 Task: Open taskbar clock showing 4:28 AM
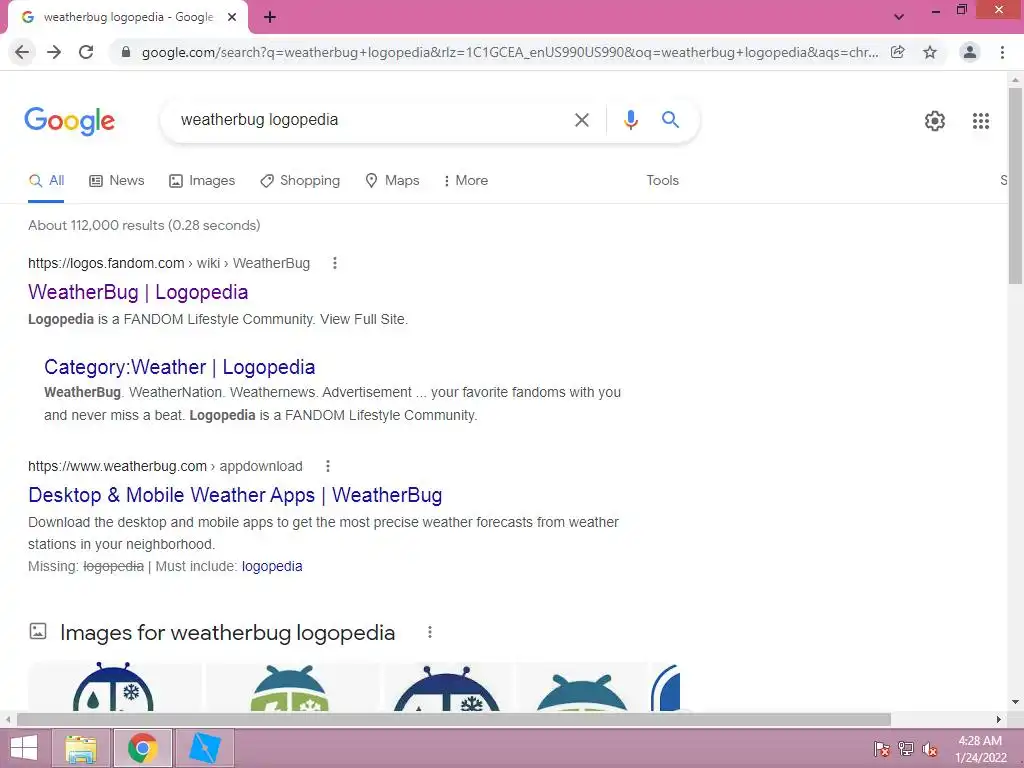pos(981,749)
